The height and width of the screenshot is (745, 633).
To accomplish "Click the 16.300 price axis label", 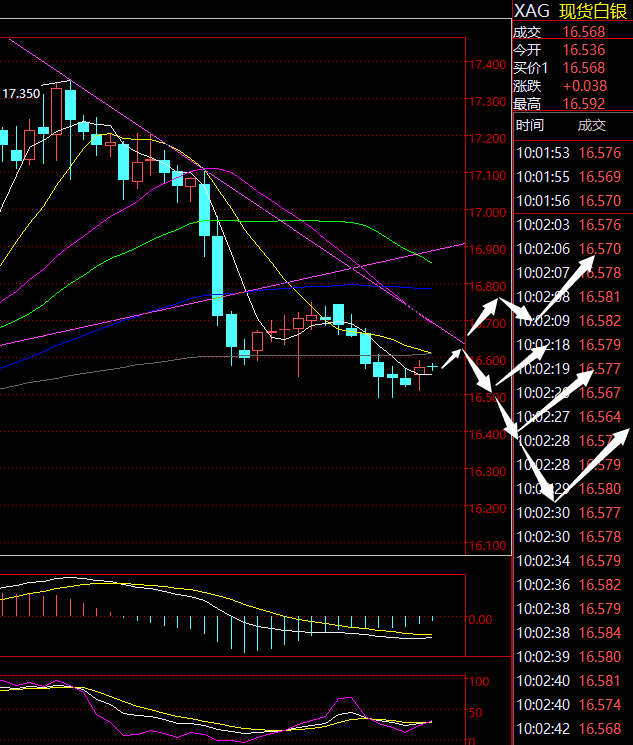I will coord(488,472).
